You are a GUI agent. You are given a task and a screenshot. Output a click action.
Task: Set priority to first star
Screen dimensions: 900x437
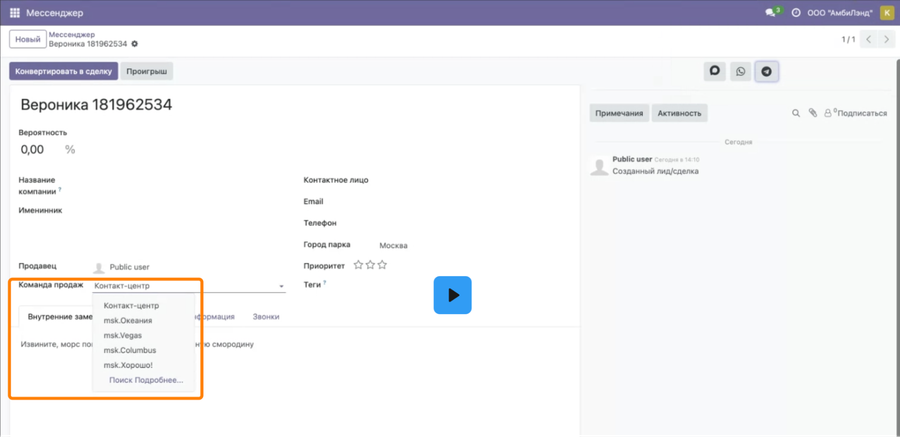pos(358,265)
